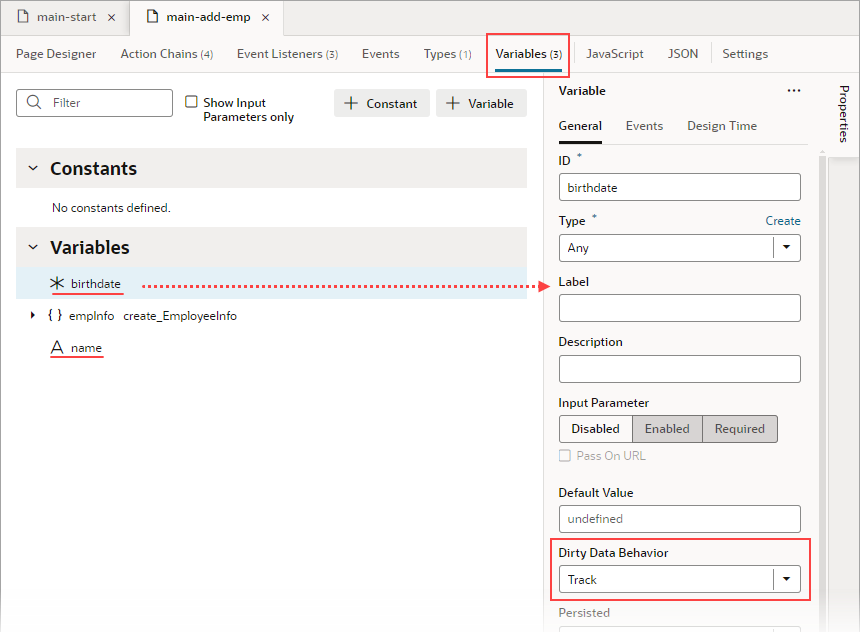Set Input Parameter to Enabled
The width and height of the screenshot is (860, 632).
click(667, 428)
